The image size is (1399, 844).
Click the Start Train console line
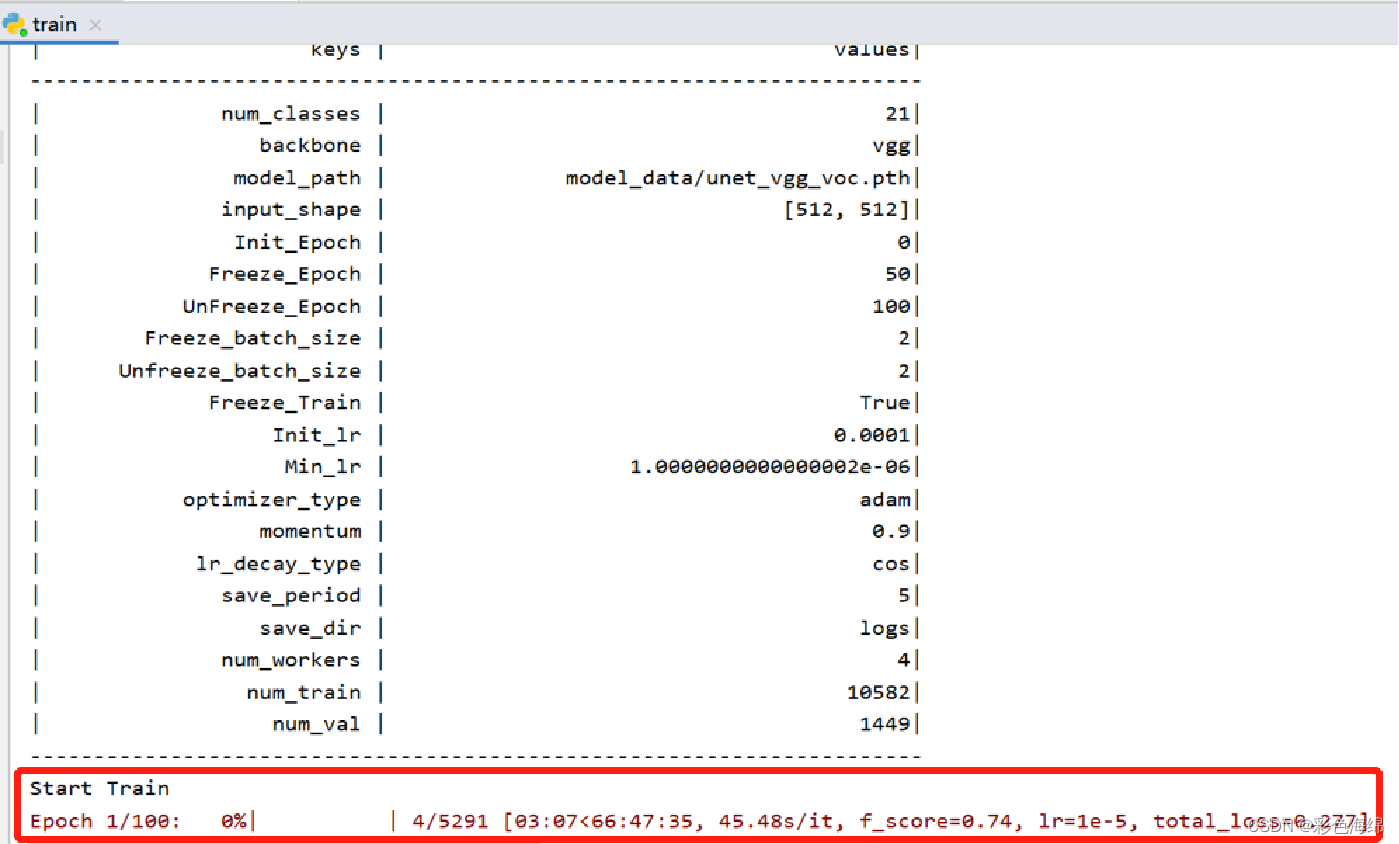[x=98, y=788]
